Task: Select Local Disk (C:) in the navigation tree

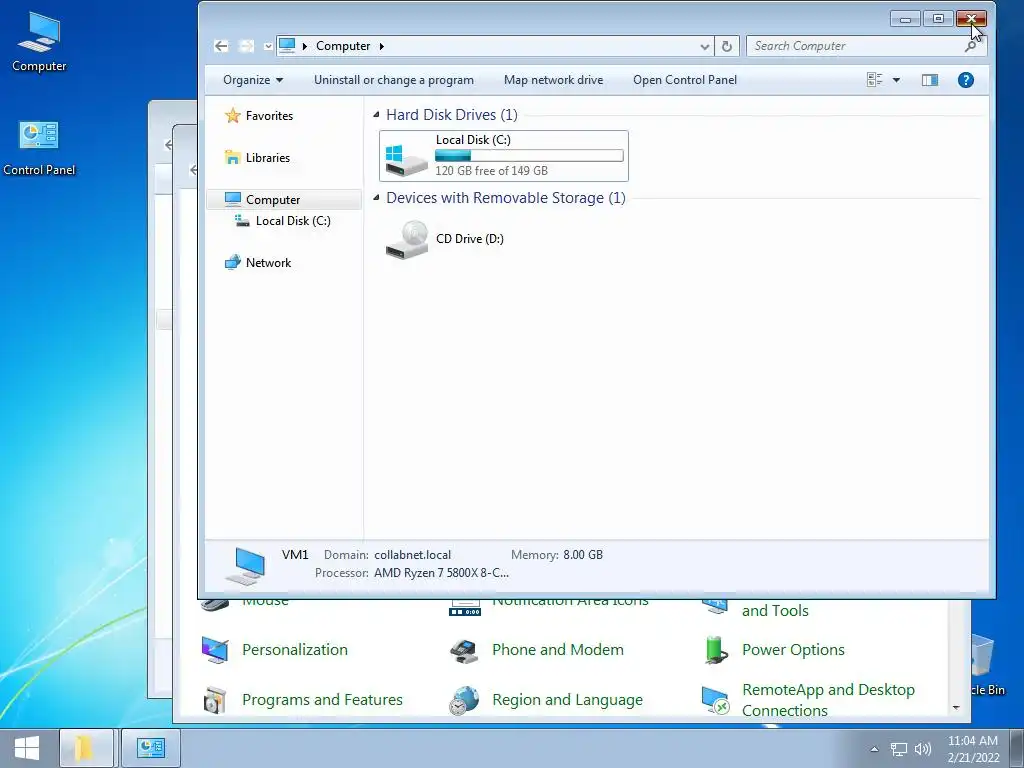Action: coord(293,221)
